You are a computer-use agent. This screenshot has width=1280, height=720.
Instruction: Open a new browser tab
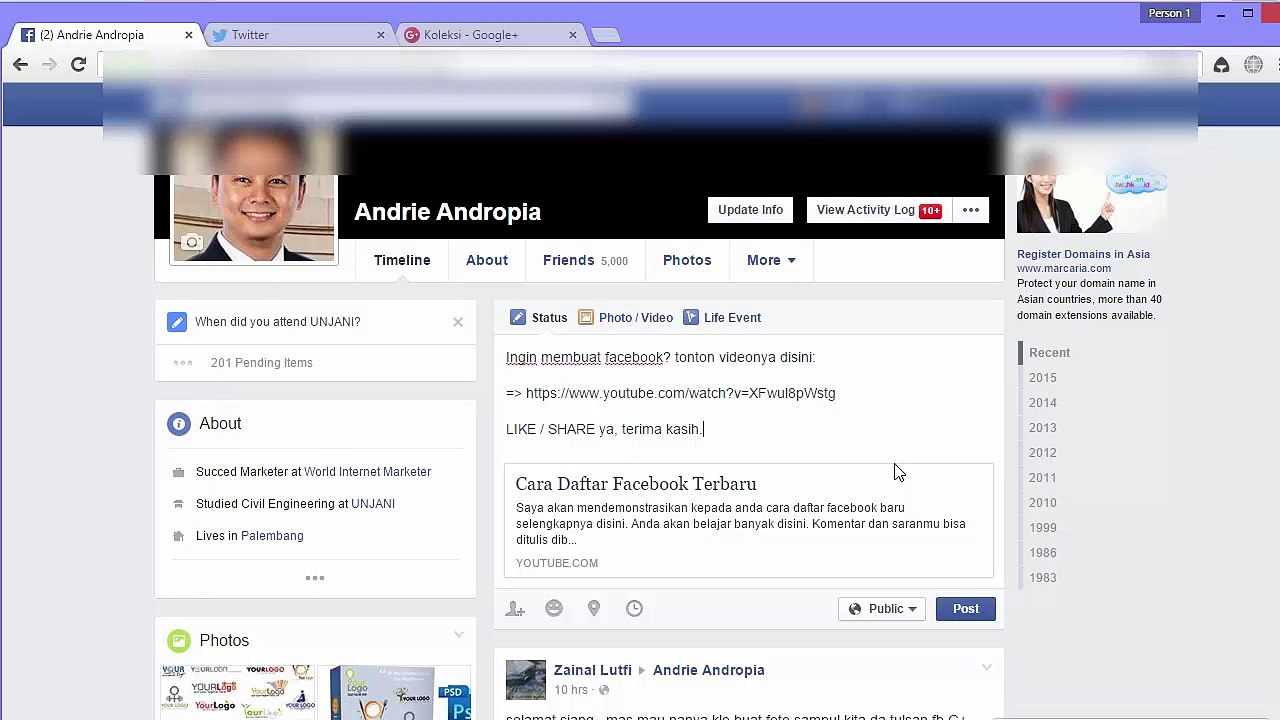(x=606, y=36)
